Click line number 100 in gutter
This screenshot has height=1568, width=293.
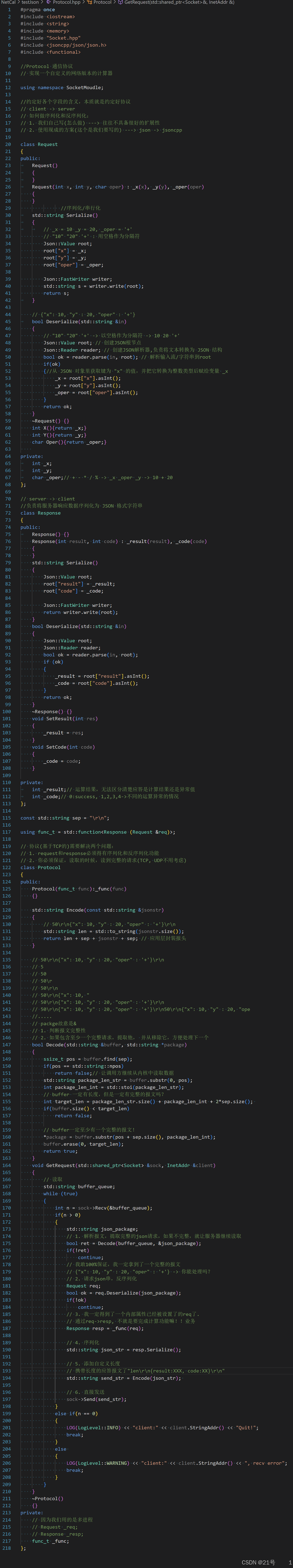coord(7,712)
